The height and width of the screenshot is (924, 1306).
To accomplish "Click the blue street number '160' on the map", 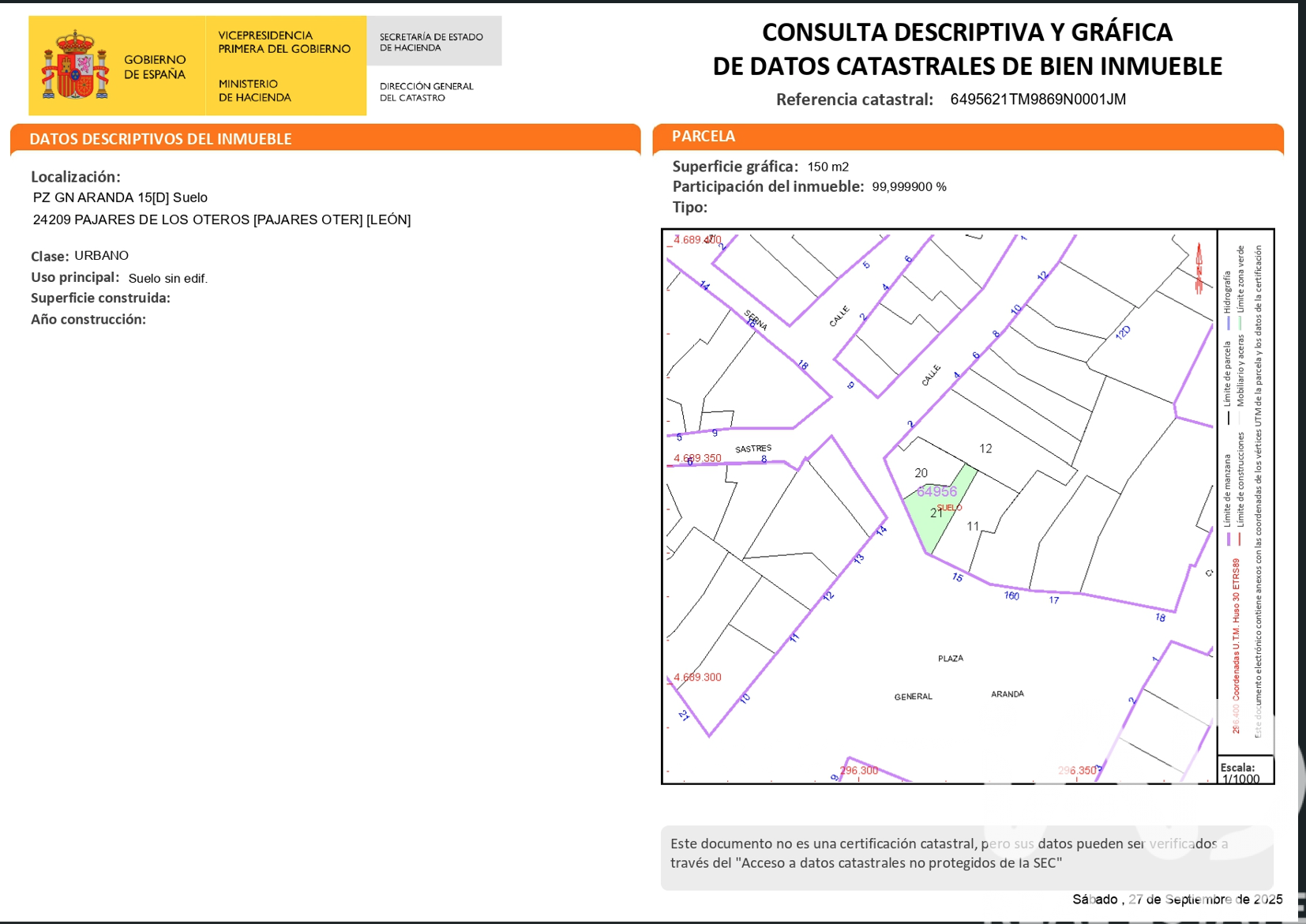I will click(1011, 595).
